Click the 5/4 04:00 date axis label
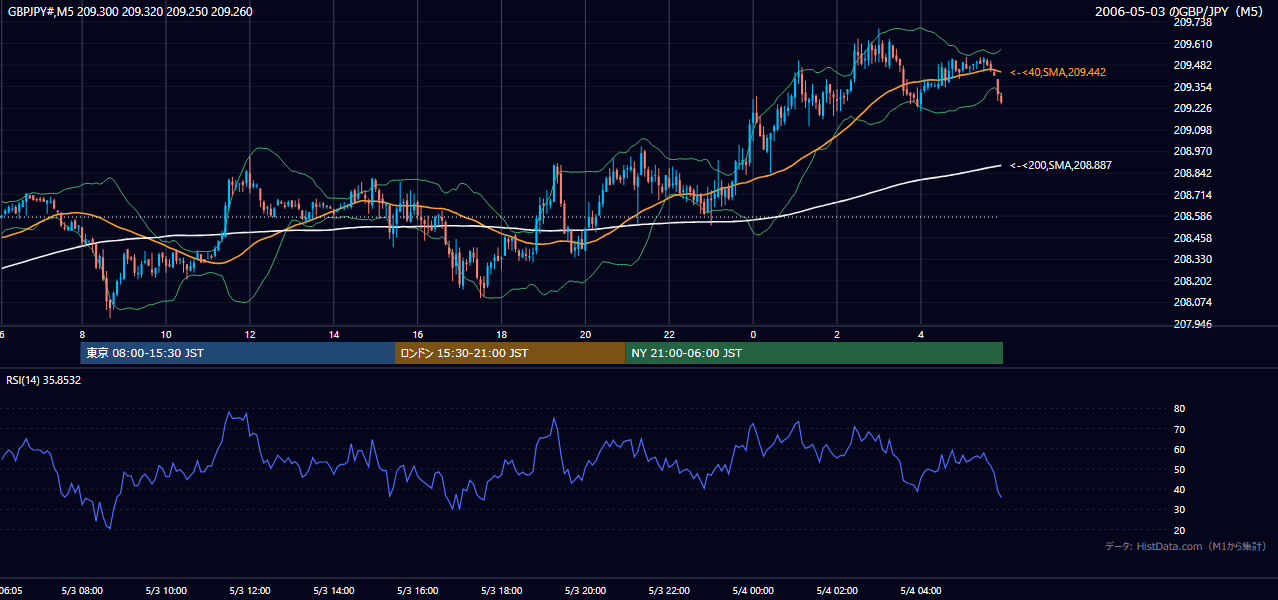1278x600 pixels. click(x=922, y=591)
